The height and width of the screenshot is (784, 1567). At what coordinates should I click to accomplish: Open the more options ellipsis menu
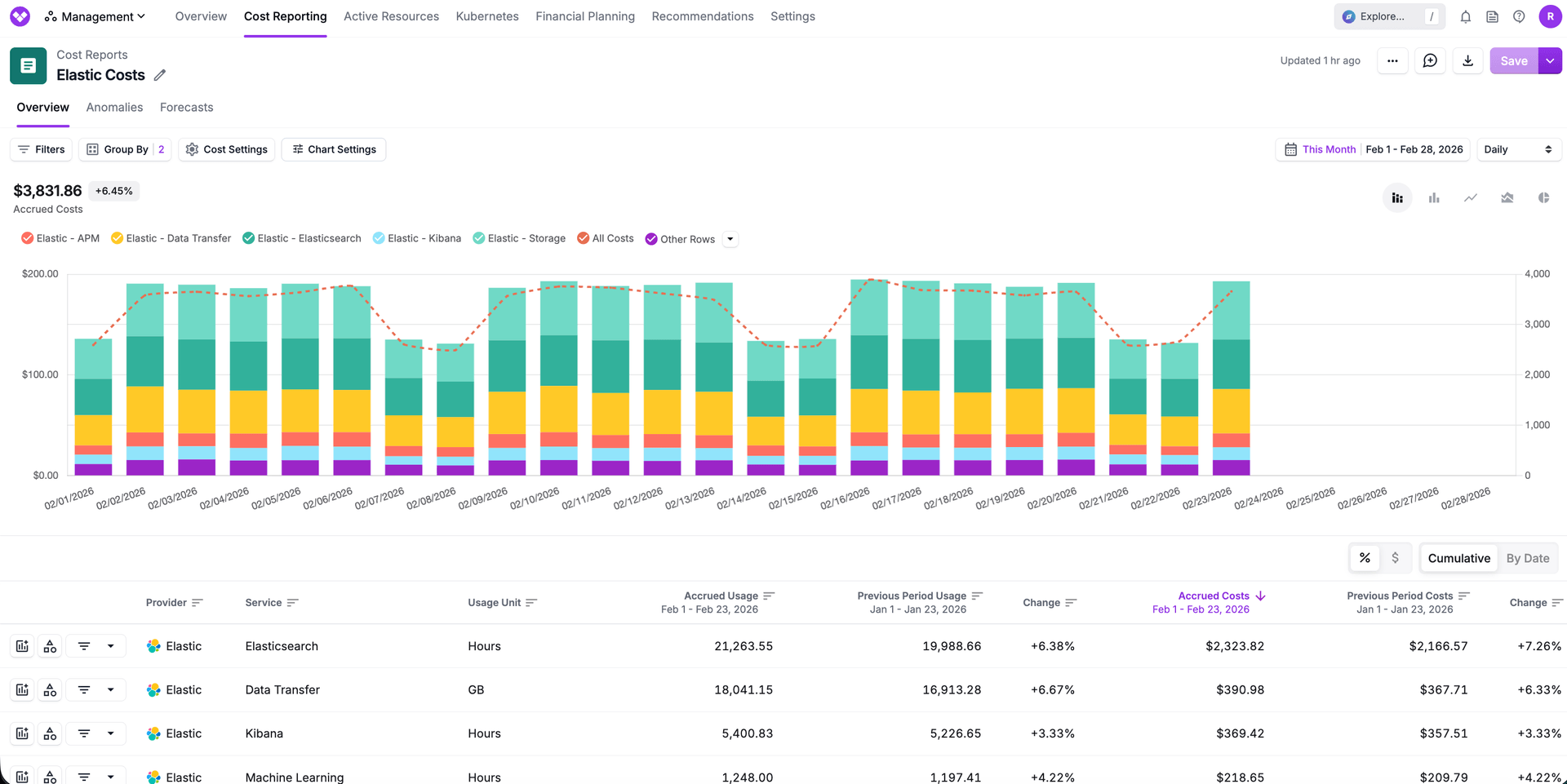[1392, 60]
